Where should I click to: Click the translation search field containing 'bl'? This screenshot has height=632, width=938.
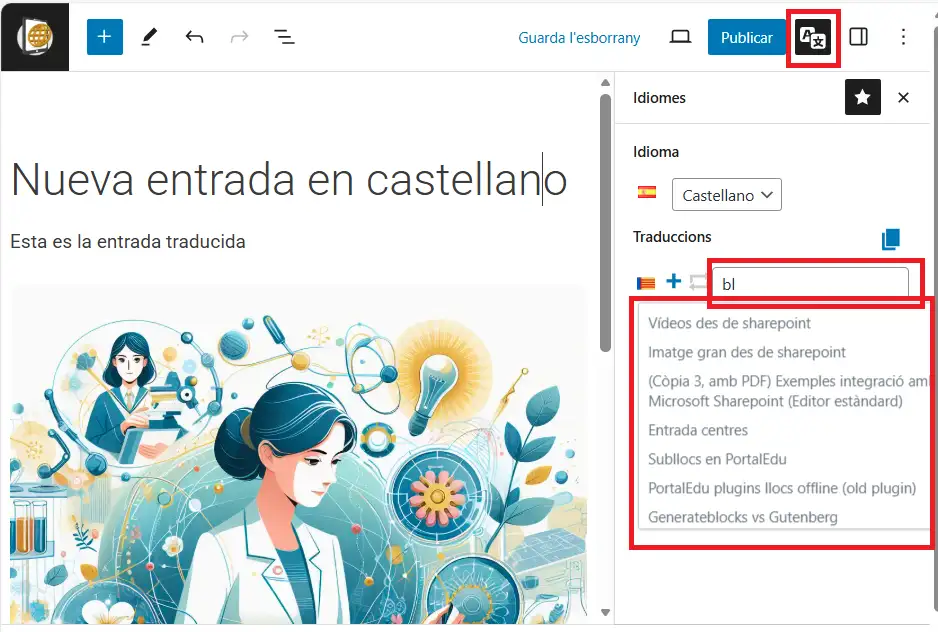[810, 284]
